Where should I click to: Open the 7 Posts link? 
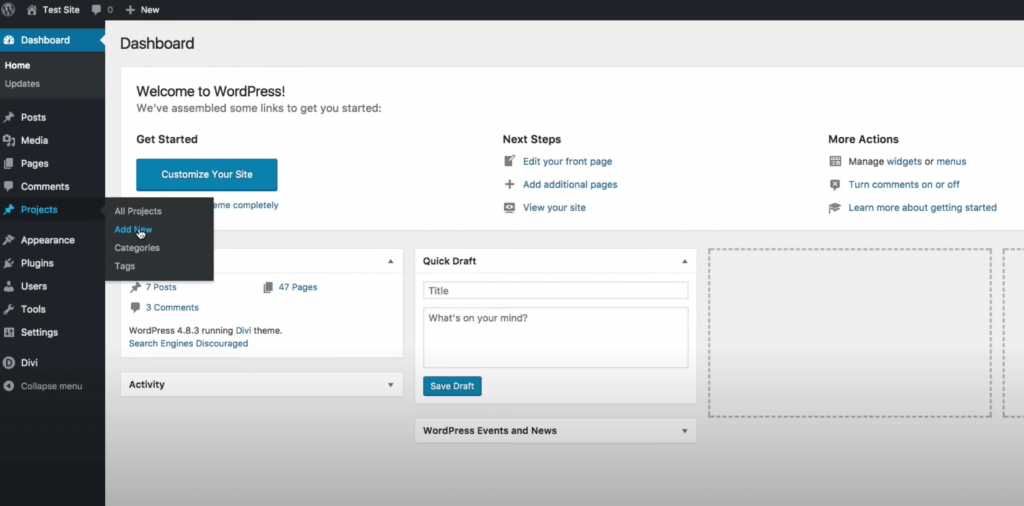(161, 287)
